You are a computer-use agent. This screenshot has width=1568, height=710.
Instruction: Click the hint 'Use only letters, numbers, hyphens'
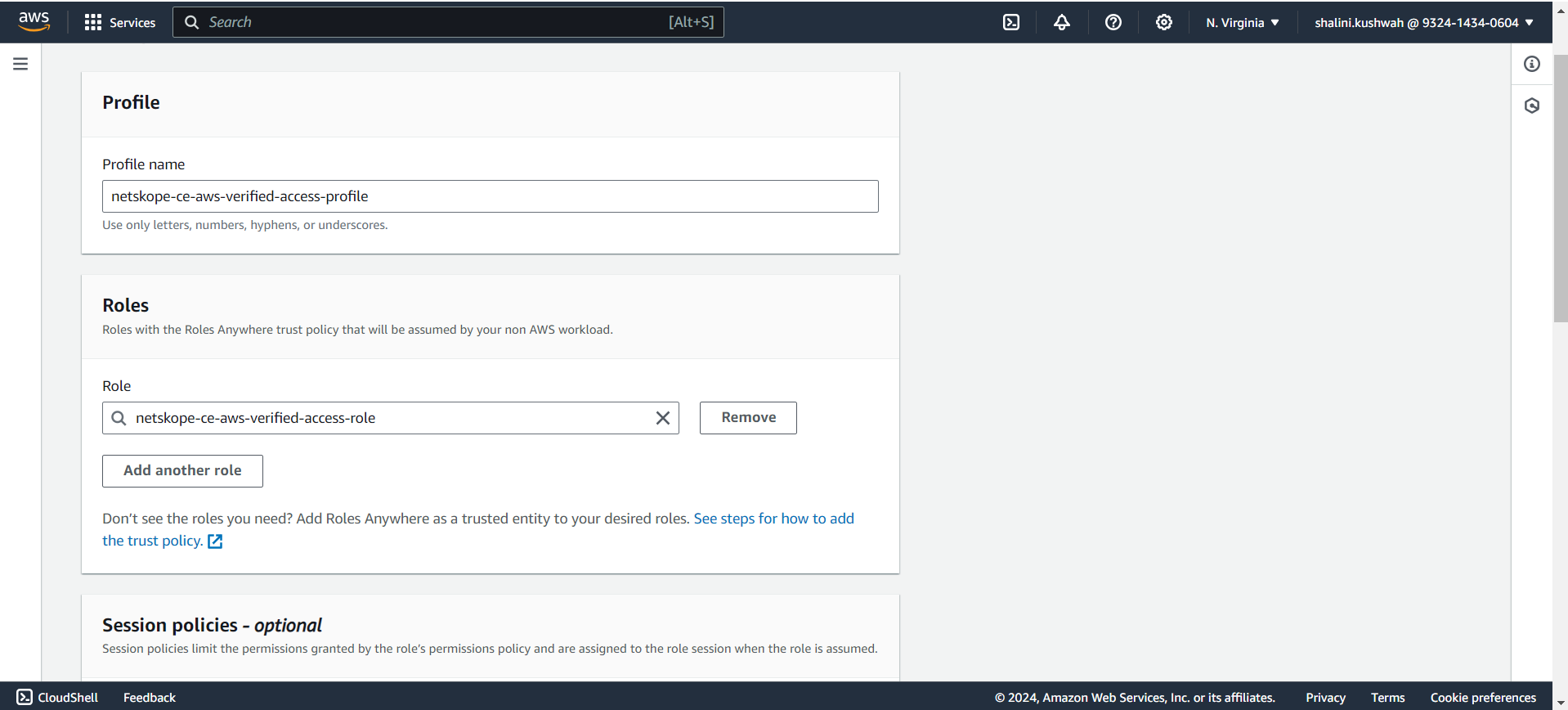point(244,225)
